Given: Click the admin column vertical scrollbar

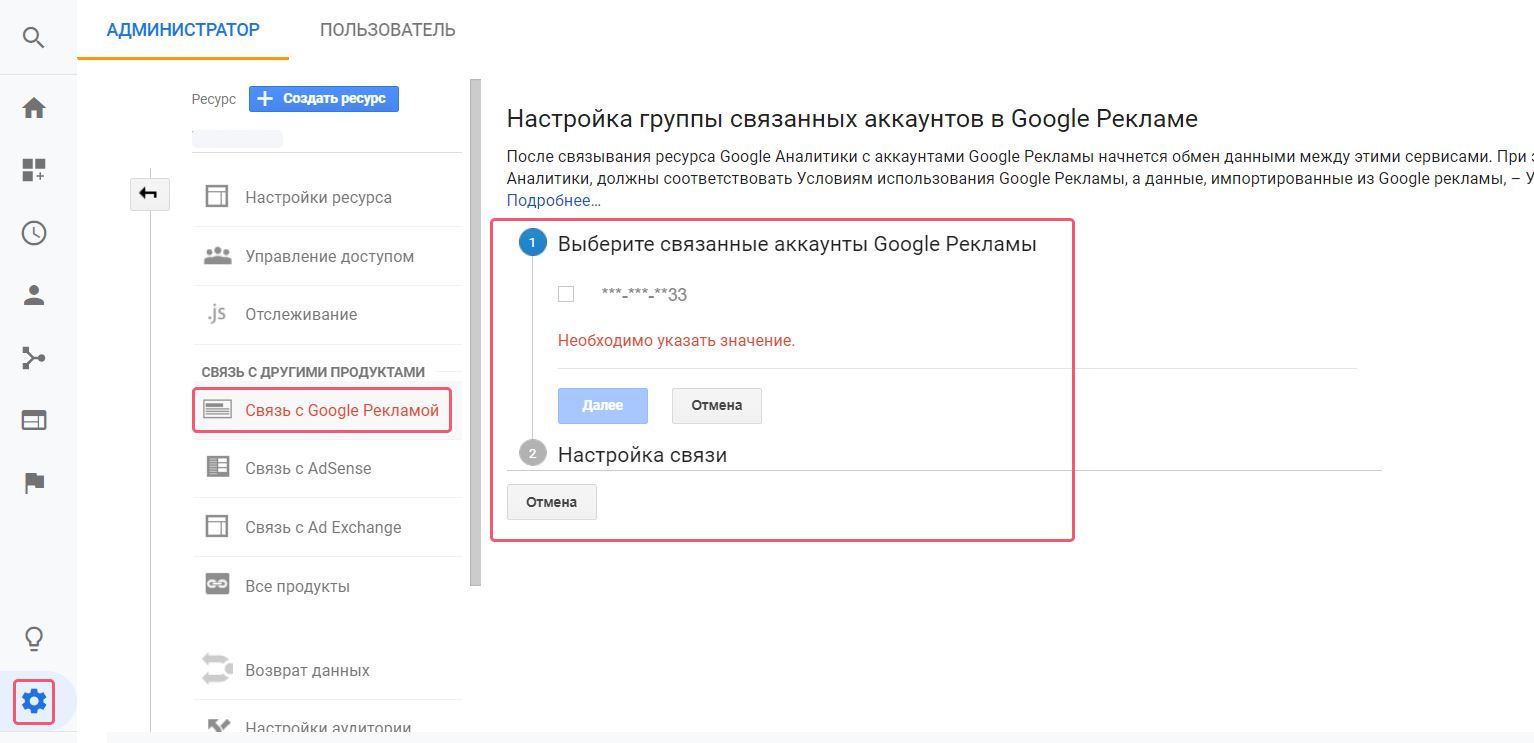Looking at the screenshot, I should pyautogui.click(x=476, y=332).
